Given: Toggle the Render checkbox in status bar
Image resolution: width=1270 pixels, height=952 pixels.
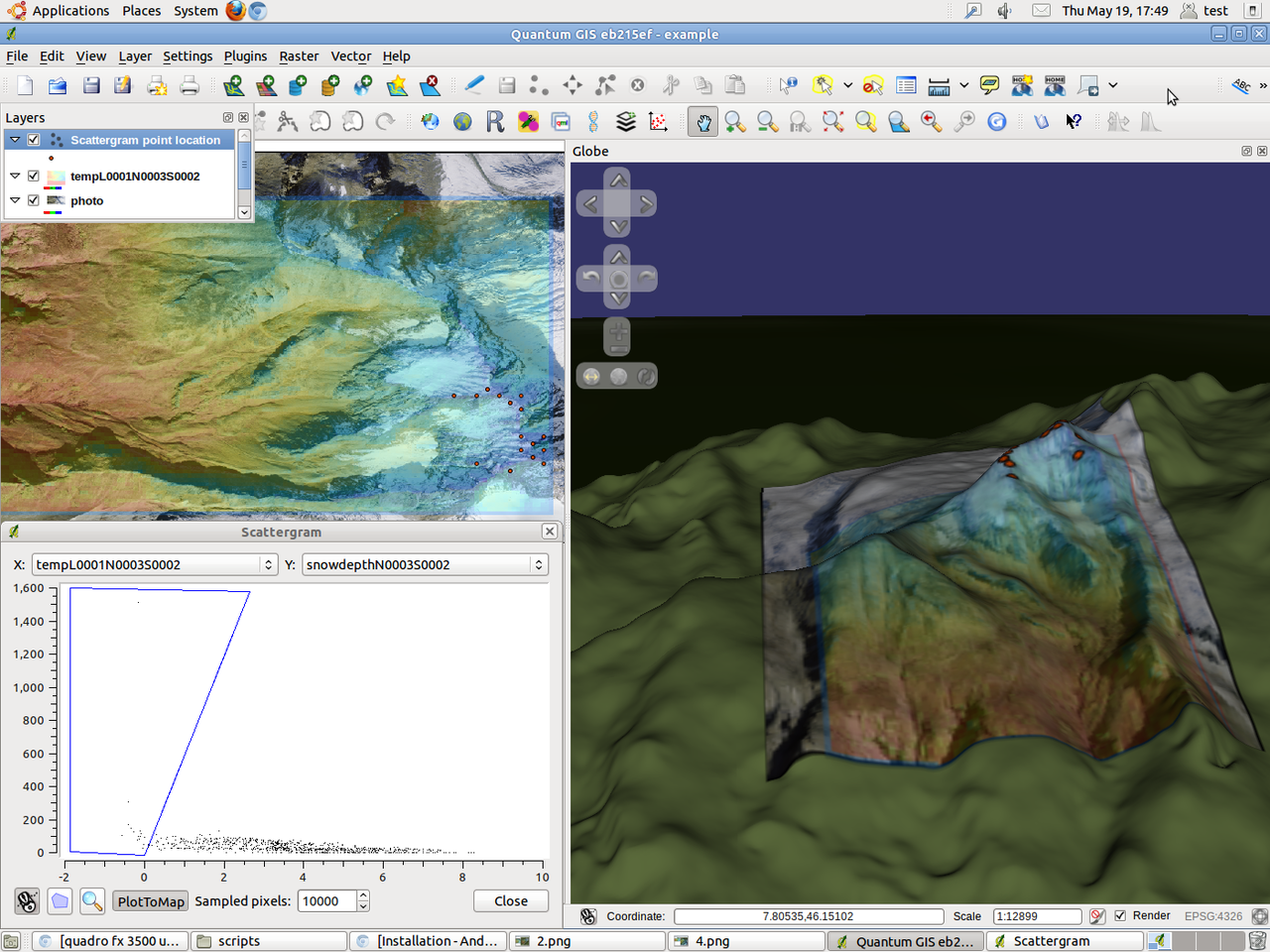Looking at the screenshot, I should tap(1120, 916).
